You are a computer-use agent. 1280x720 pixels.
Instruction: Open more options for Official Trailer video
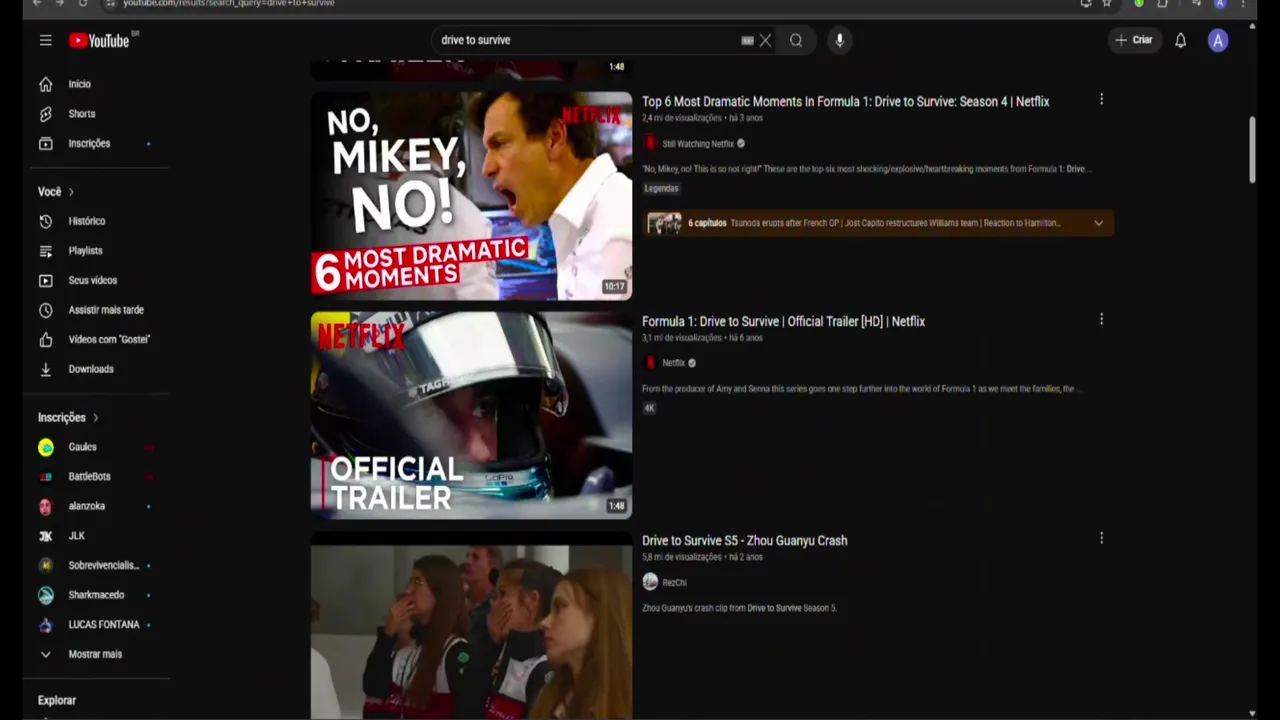(1101, 319)
